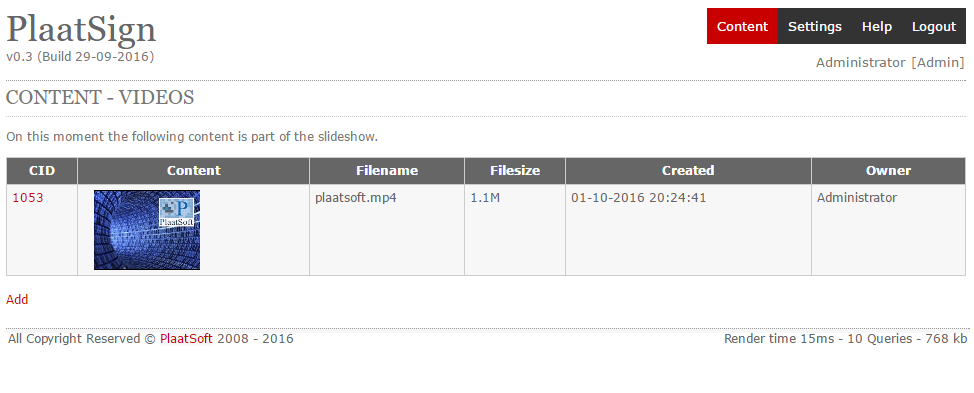Screen dimensions: 974x393
Task: Click the PlaatSign title logo
Action: click(x=81, y=29)
